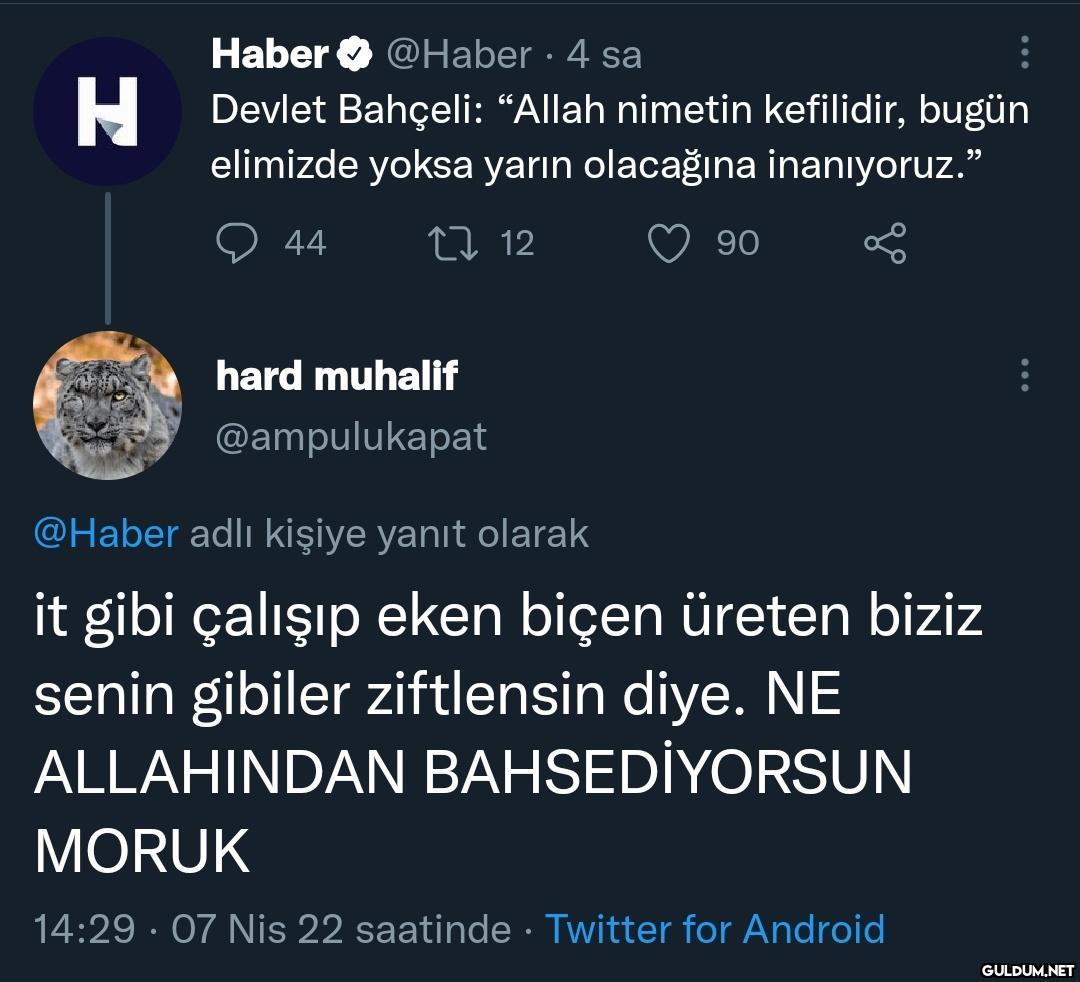Open the Devlet Bahçeli quote tweet text

click(620, 137)
